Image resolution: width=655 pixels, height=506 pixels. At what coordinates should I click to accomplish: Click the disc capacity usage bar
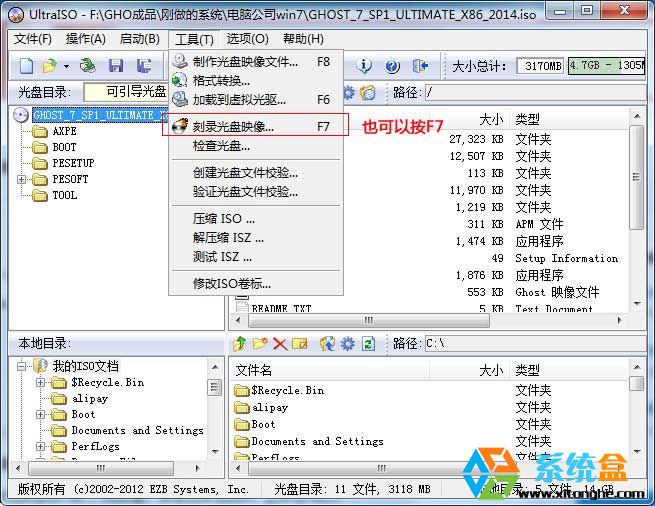click(606, 66)
